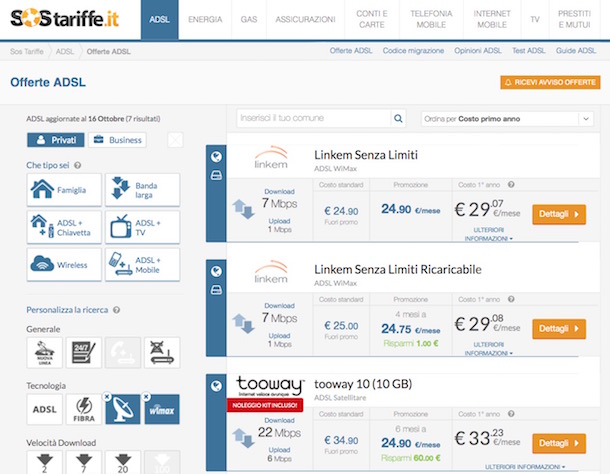Open the Assicurazioni main menu
This screenshot has width=610, height=474.
coord(305,19)
